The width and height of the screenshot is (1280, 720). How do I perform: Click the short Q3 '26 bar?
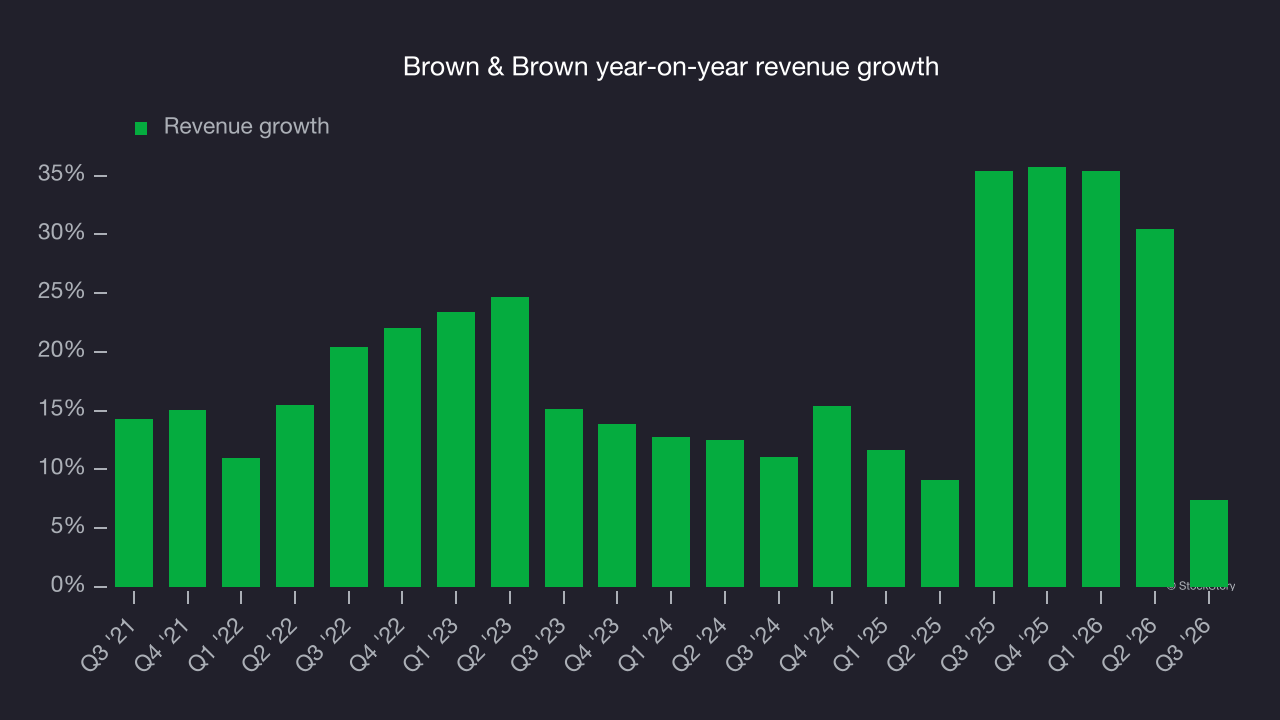pos(1209,543)
